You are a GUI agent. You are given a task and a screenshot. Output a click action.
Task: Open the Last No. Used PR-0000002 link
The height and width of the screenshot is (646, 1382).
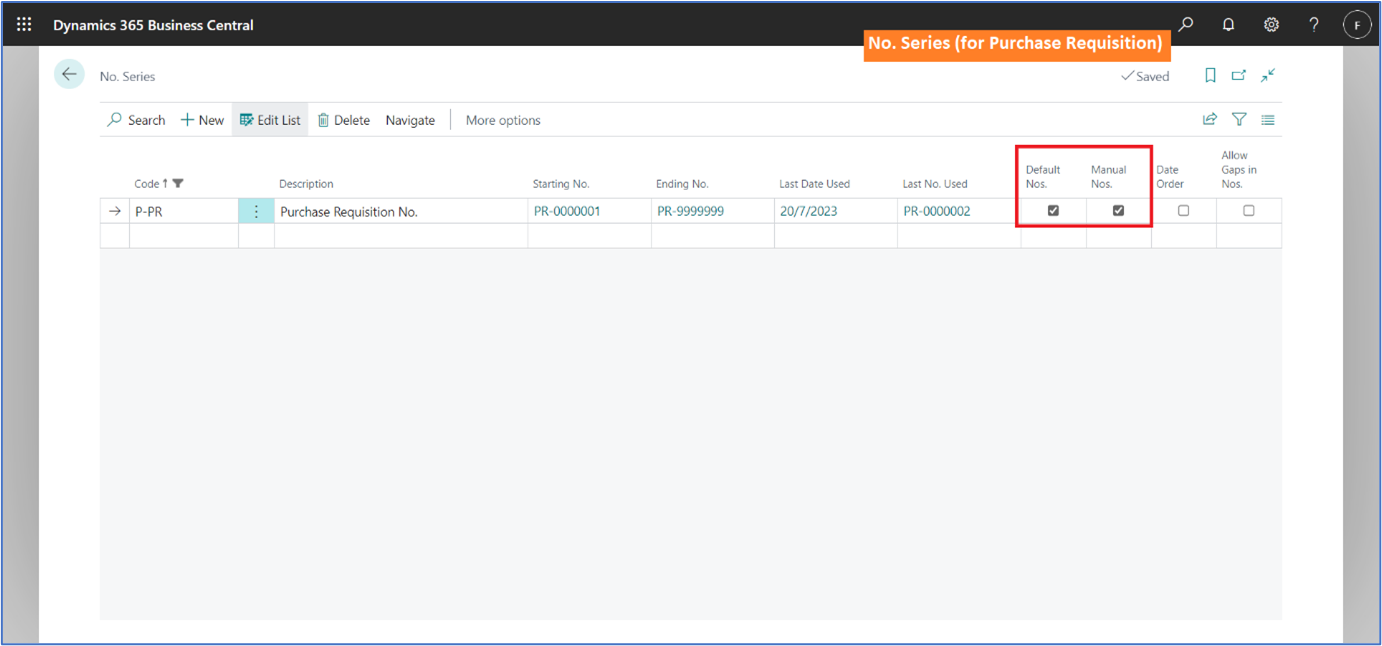(937, 211)
